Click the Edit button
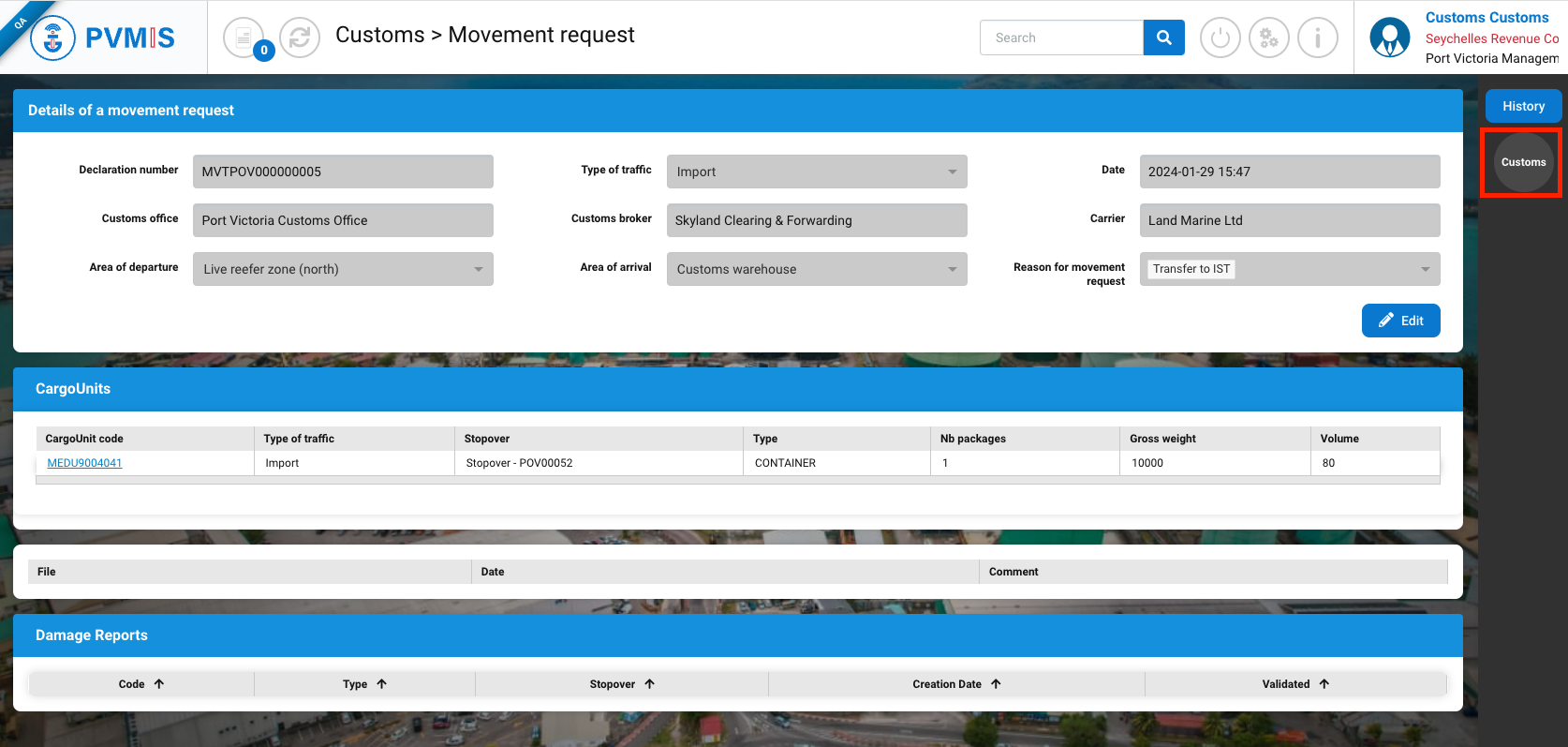 click(x=1400, y=321)
